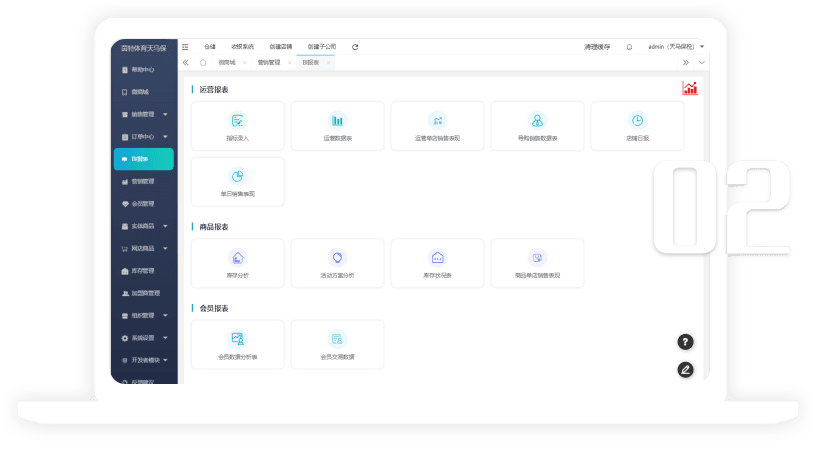Select 会员管理 in the sidebar
This screenshot has height=453, width=831.
(x=143, y=204)
